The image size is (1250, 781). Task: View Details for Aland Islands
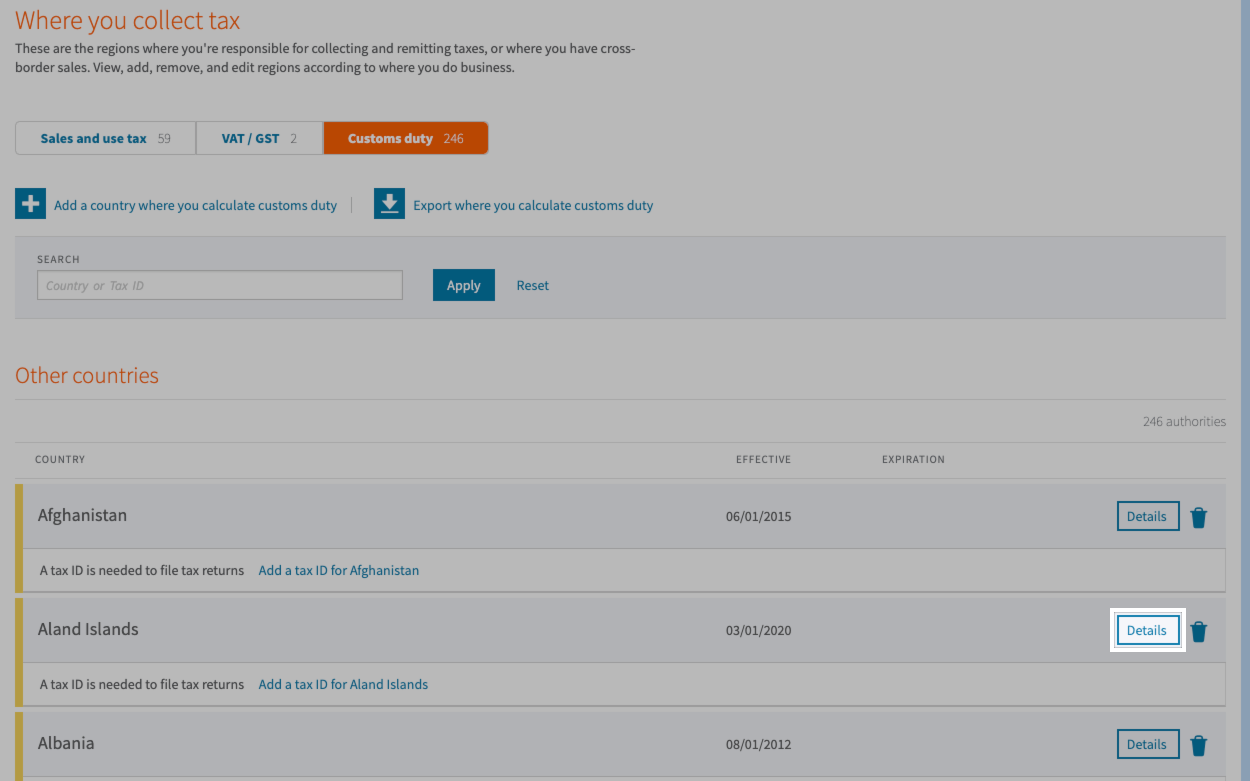[x=1147, y=630]
